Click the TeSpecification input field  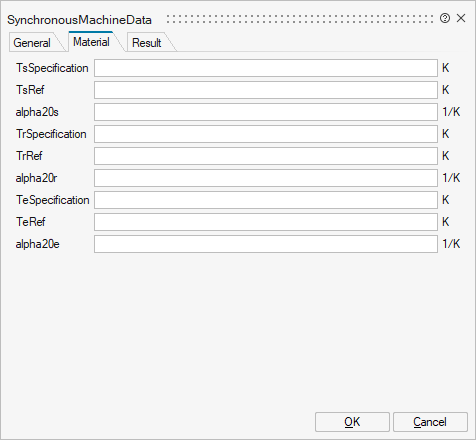click(x=266, y=200)
